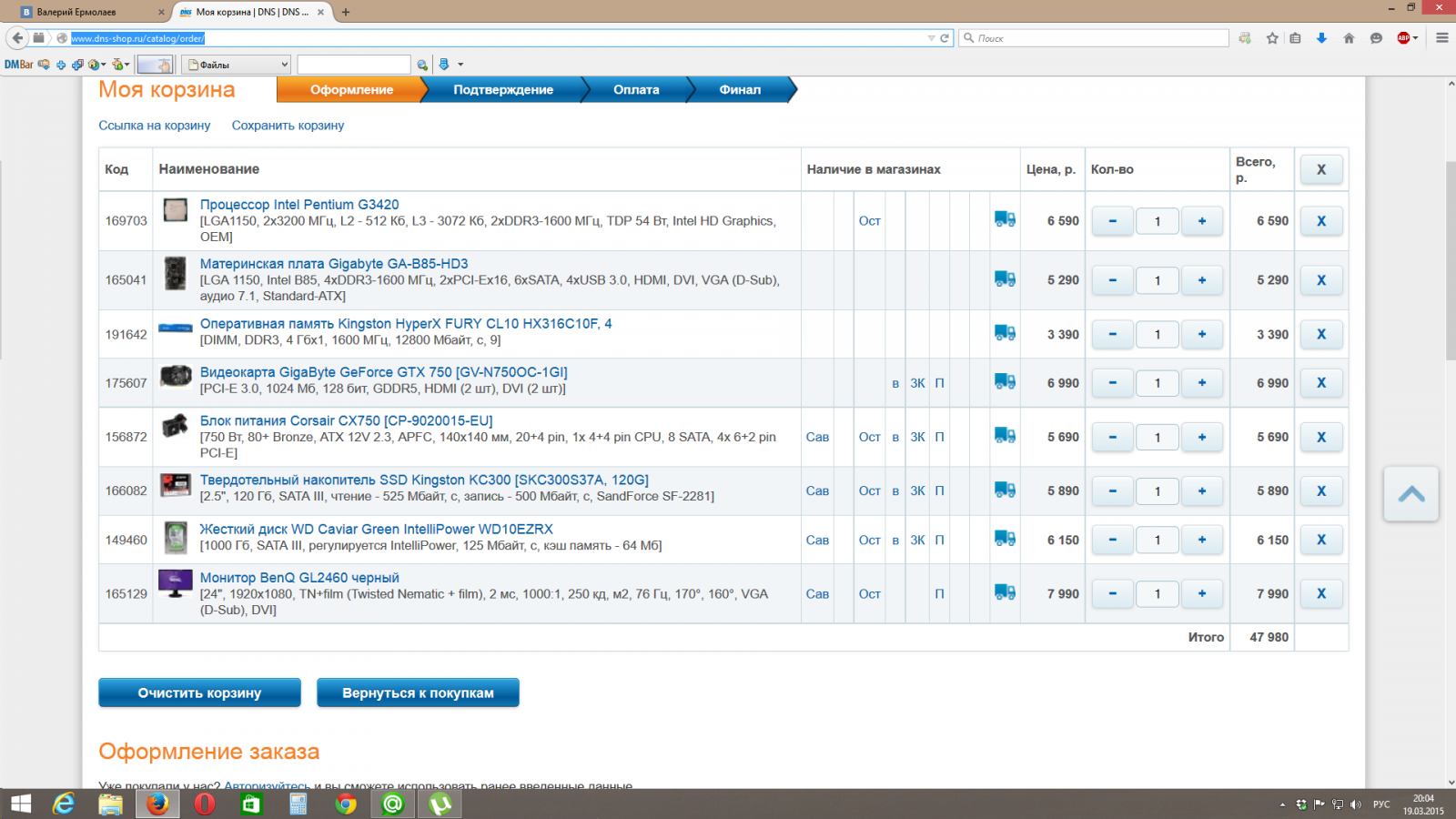Screen dimensions: 1456x819
Task: Click the Adblock Plus icon
Action: pyautogui.click(x=1403, y=38)
